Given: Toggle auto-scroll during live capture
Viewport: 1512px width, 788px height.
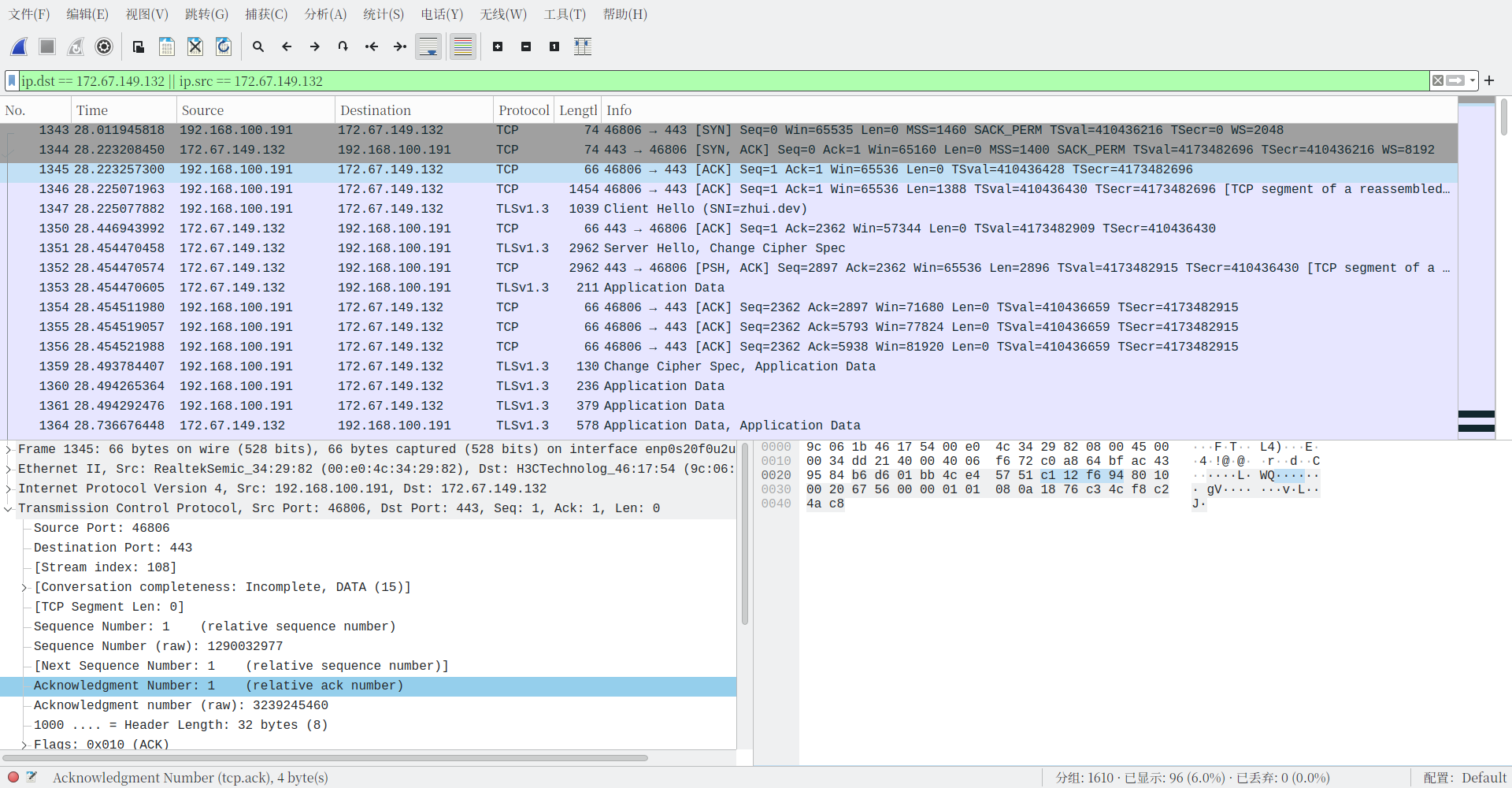Looking at the screenshot, I should coord(428,47).
